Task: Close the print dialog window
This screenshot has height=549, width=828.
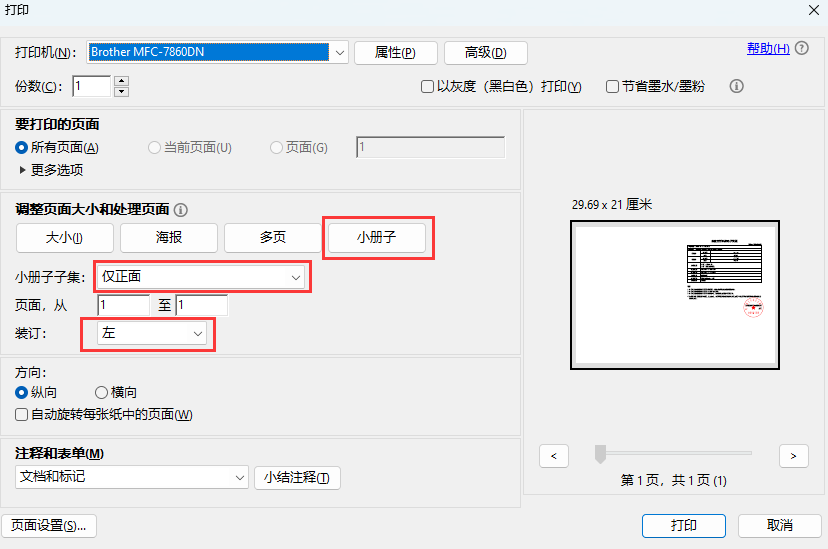Action: coord(813,10)
